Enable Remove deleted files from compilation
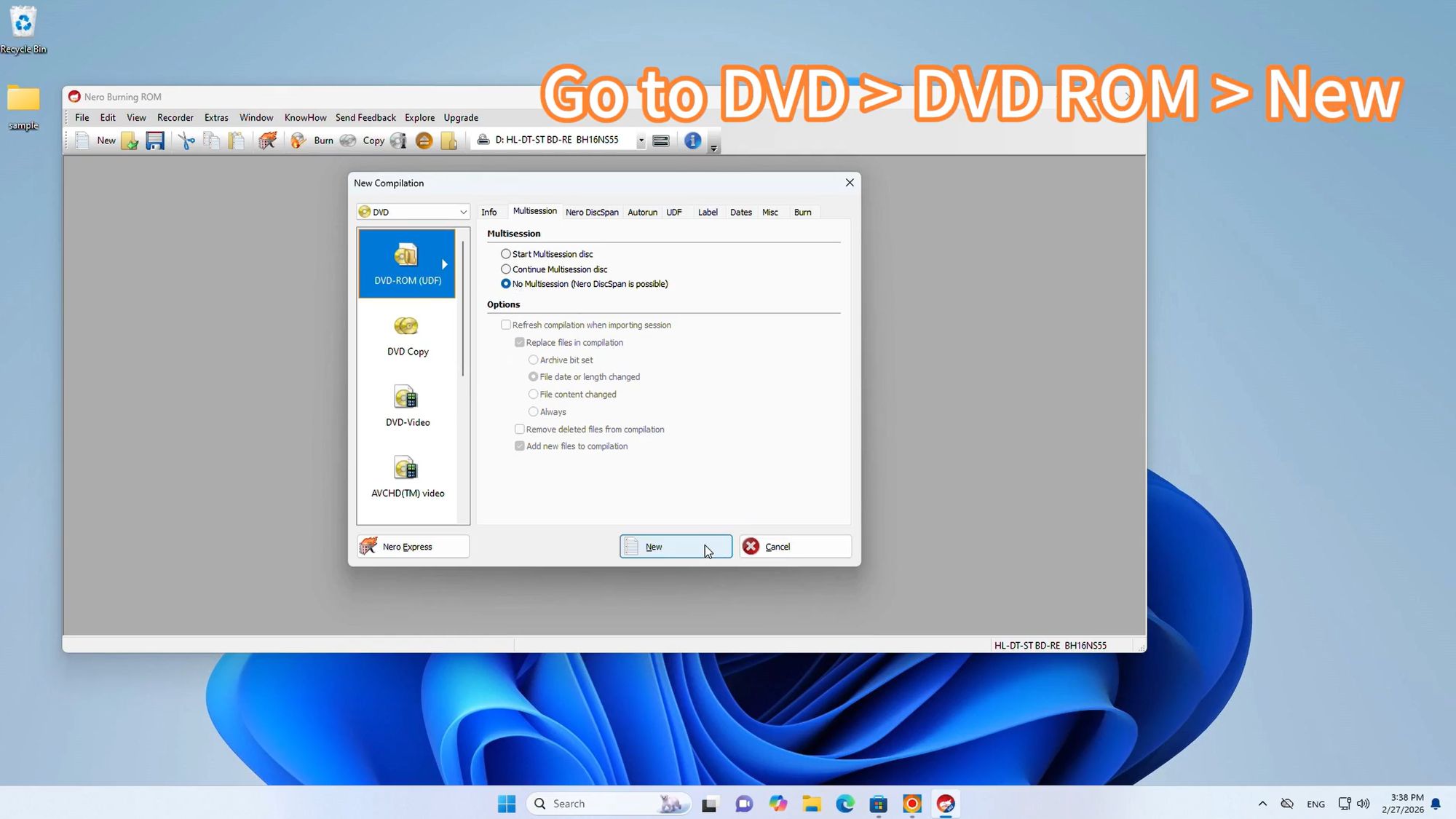1456x819 pixels. pos(519,429)
